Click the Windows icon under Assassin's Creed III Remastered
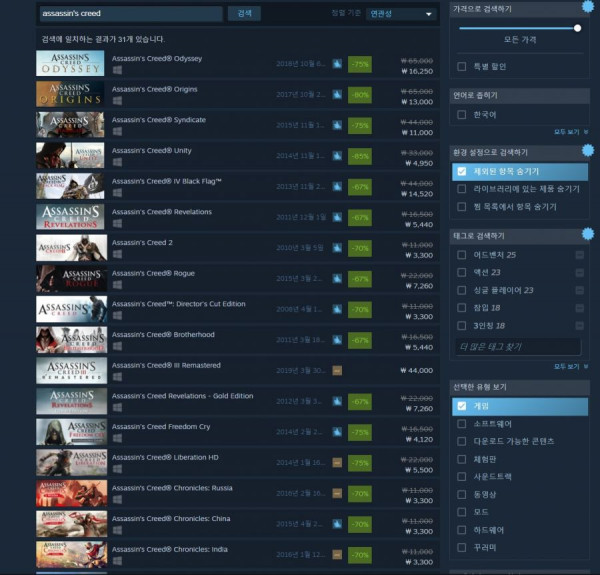The image size is (600, 575). pos(117,377)
